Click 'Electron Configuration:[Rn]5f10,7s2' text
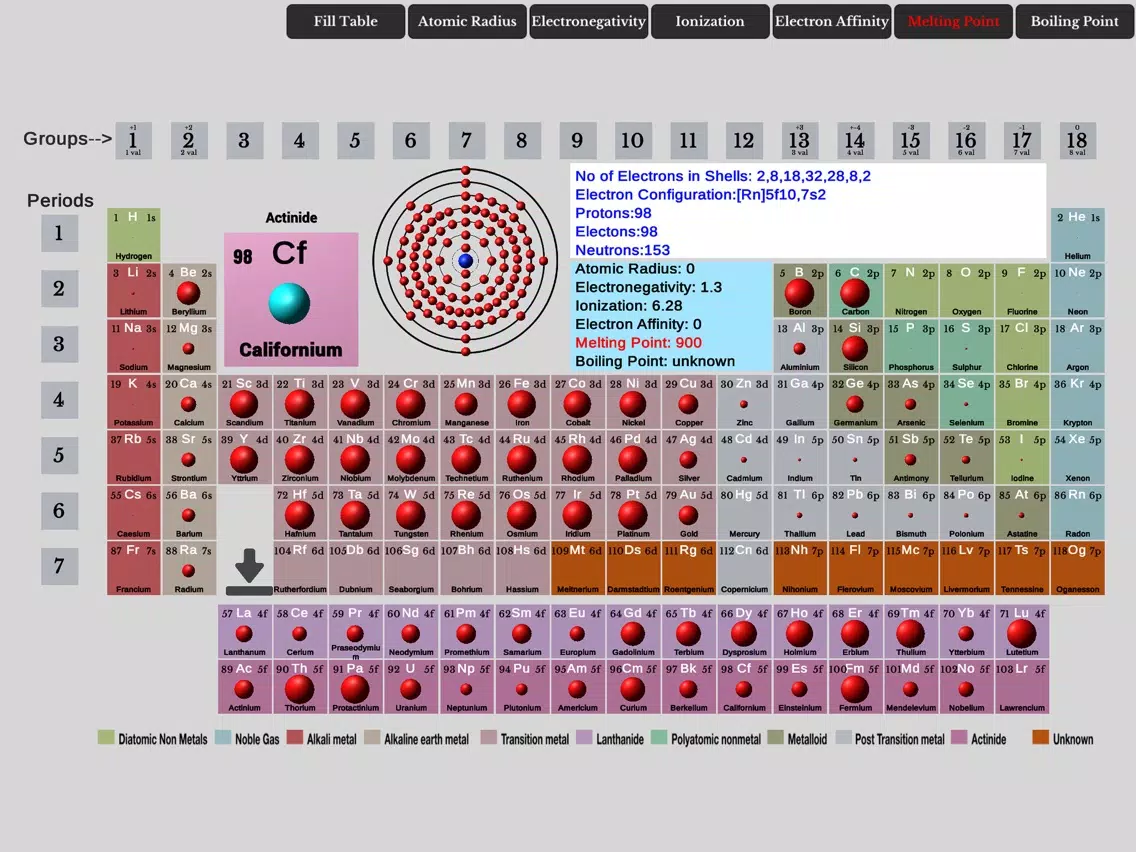1136x852 pixels. click(x=701, y=194)
